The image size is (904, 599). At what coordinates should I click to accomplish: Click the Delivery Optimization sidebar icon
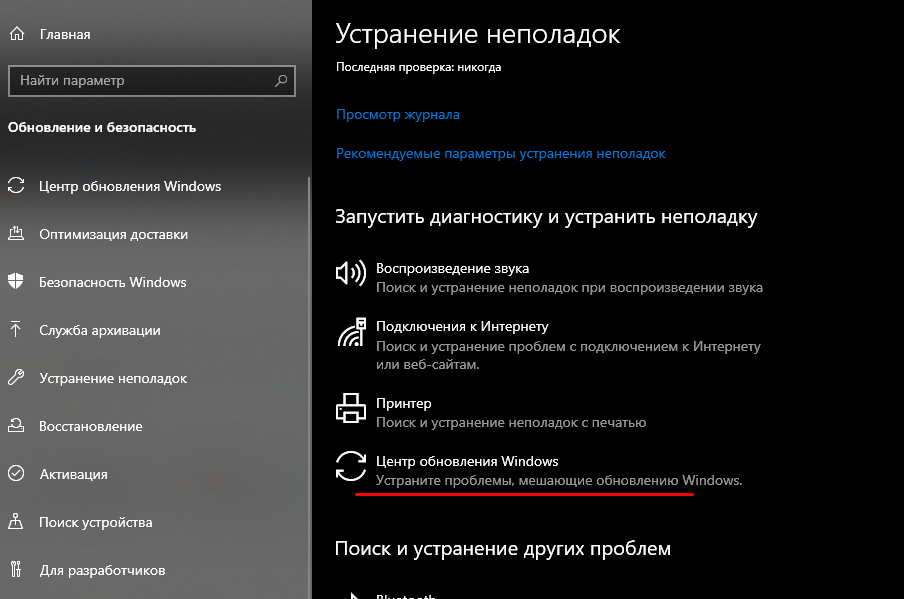(16, 233)
